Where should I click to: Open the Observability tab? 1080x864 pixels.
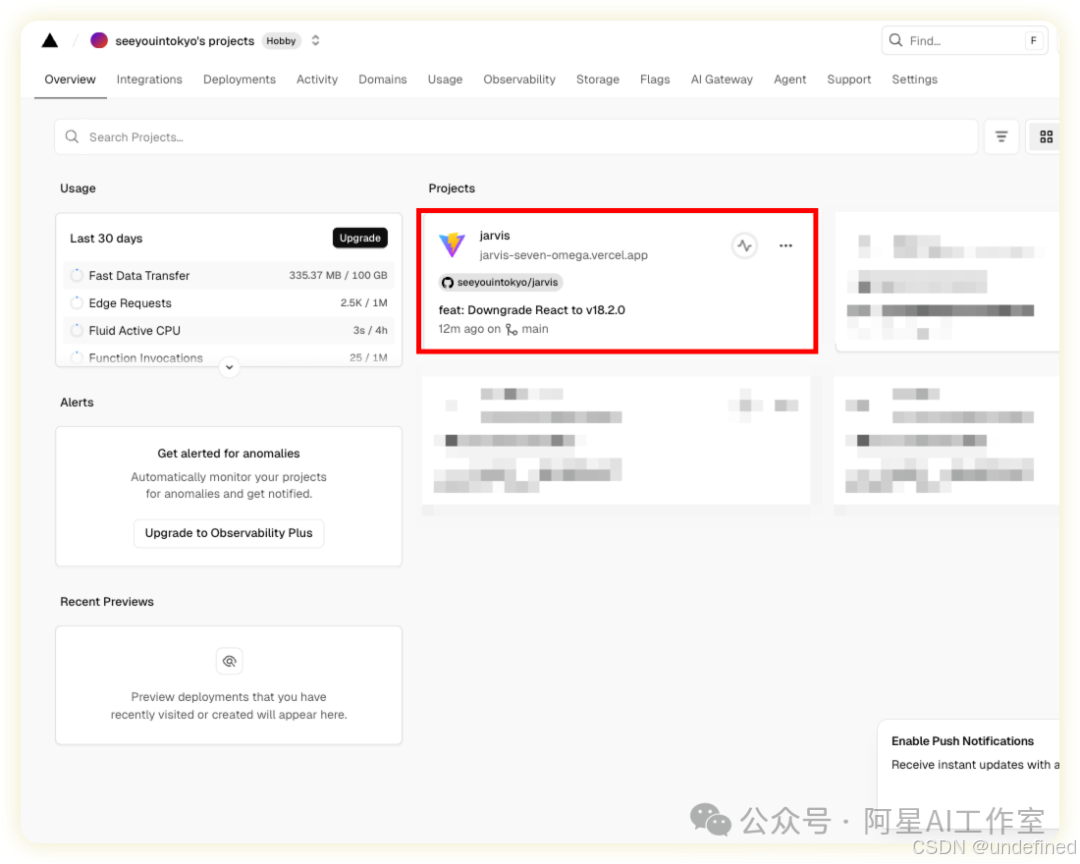point(519,79)
